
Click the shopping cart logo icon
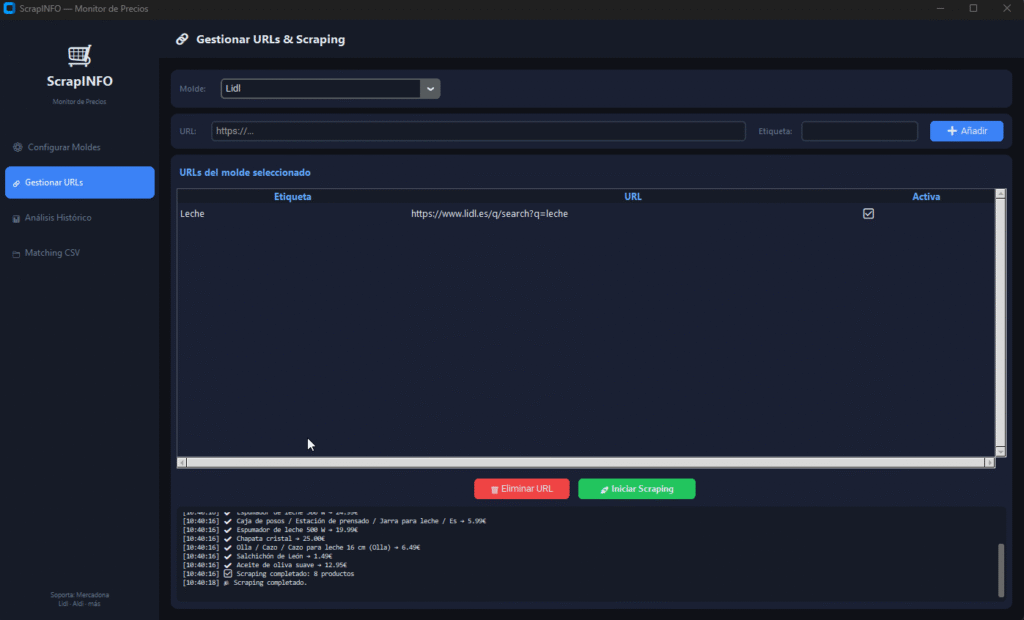pos(79,56)
